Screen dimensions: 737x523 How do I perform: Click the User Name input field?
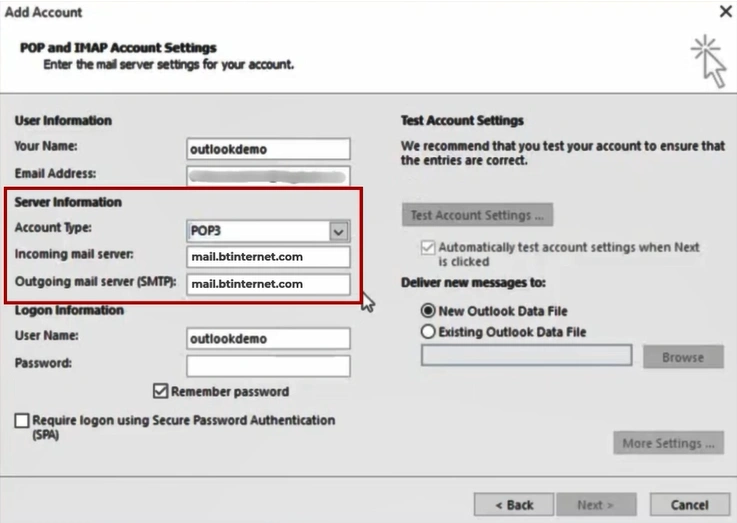click(268, 338)
